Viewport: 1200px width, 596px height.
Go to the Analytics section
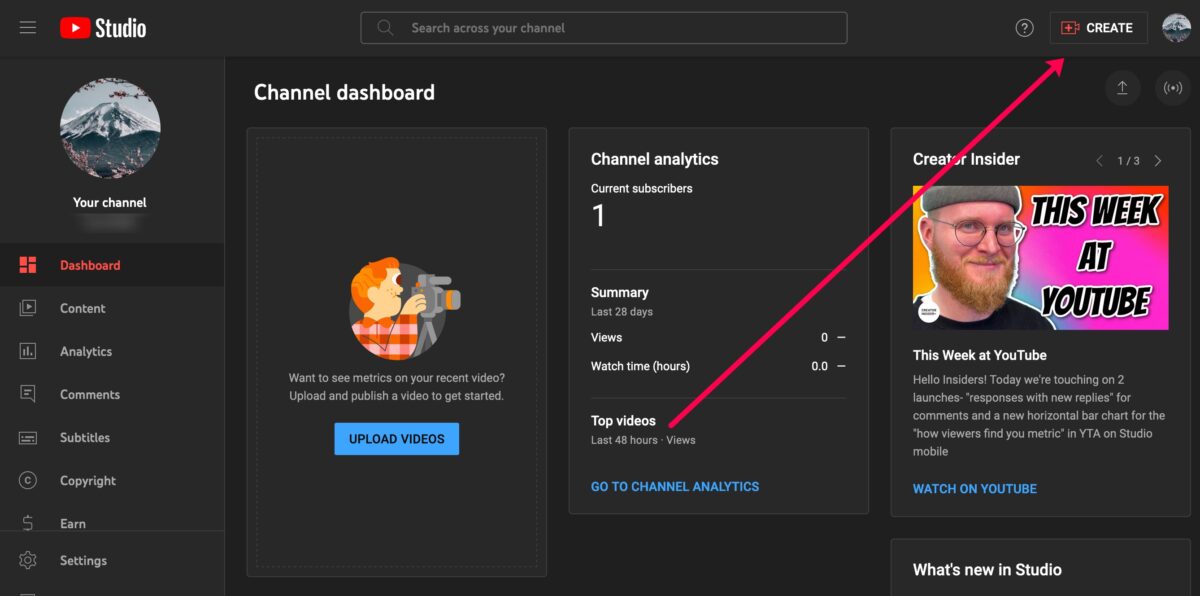tap(112, 351)
